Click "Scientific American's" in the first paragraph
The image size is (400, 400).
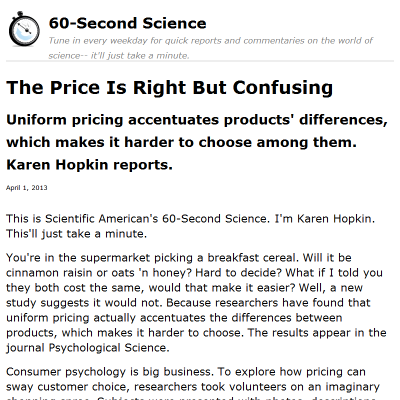tap(101, 219)
